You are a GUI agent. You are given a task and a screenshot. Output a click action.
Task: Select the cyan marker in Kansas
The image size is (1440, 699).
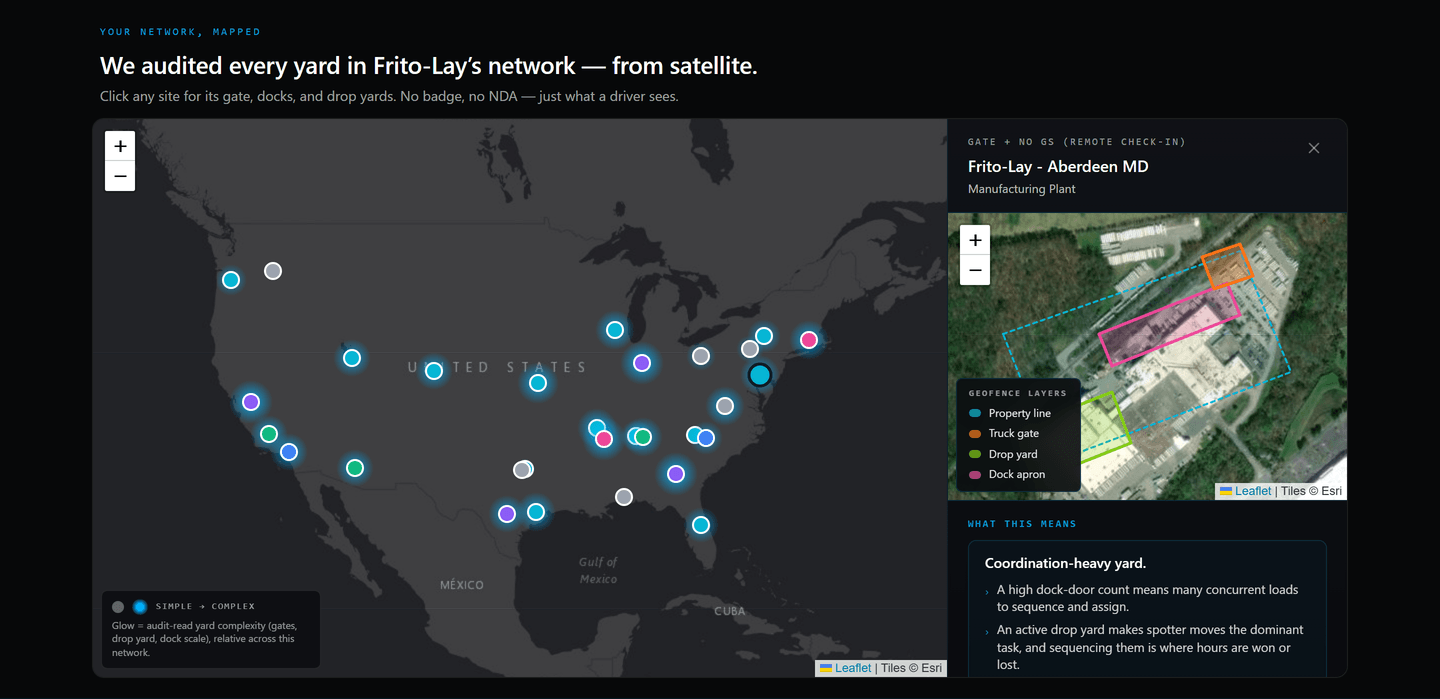tap(538, 383)
